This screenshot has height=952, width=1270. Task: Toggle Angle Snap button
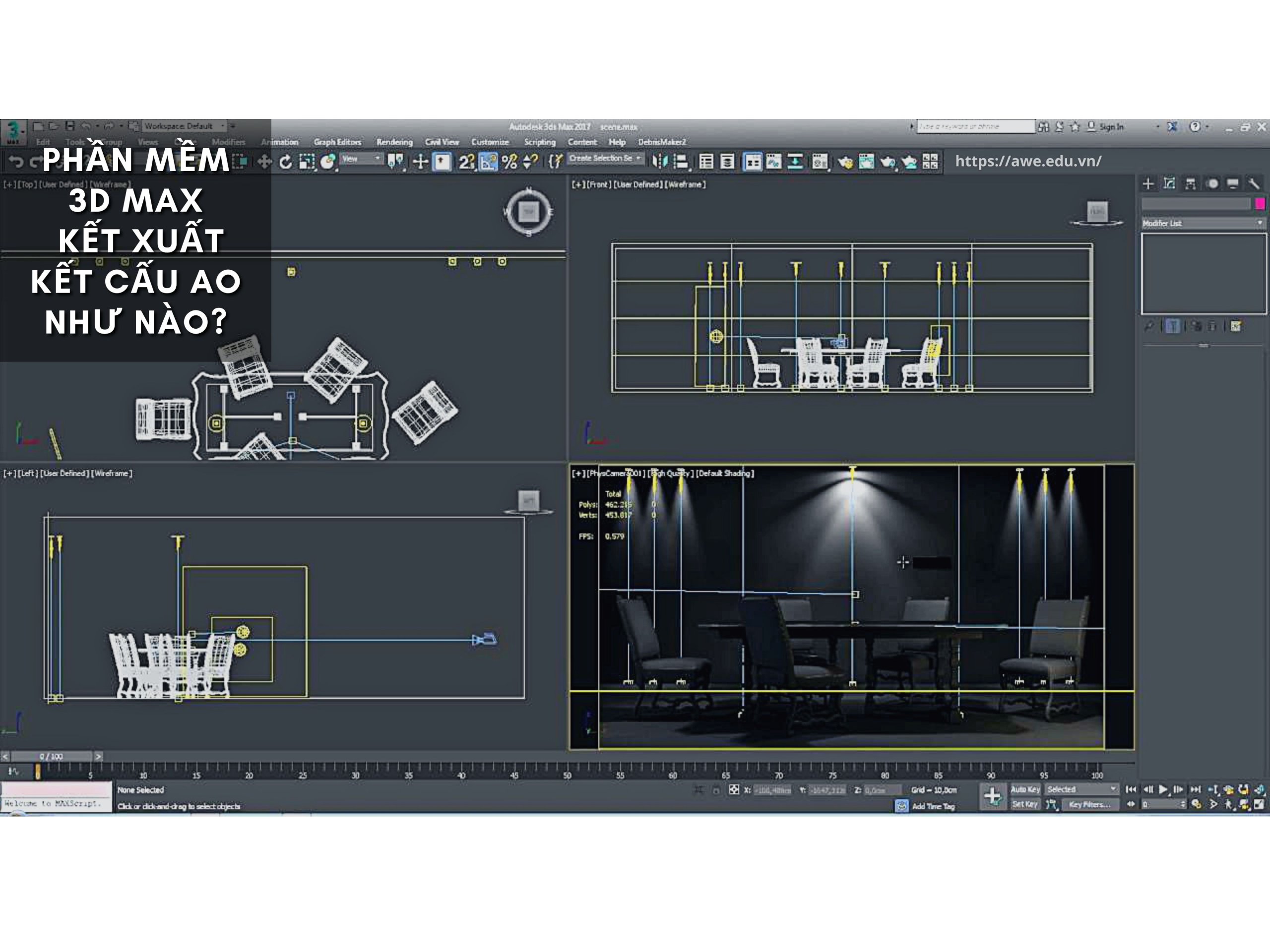click(x=488, y=162)
